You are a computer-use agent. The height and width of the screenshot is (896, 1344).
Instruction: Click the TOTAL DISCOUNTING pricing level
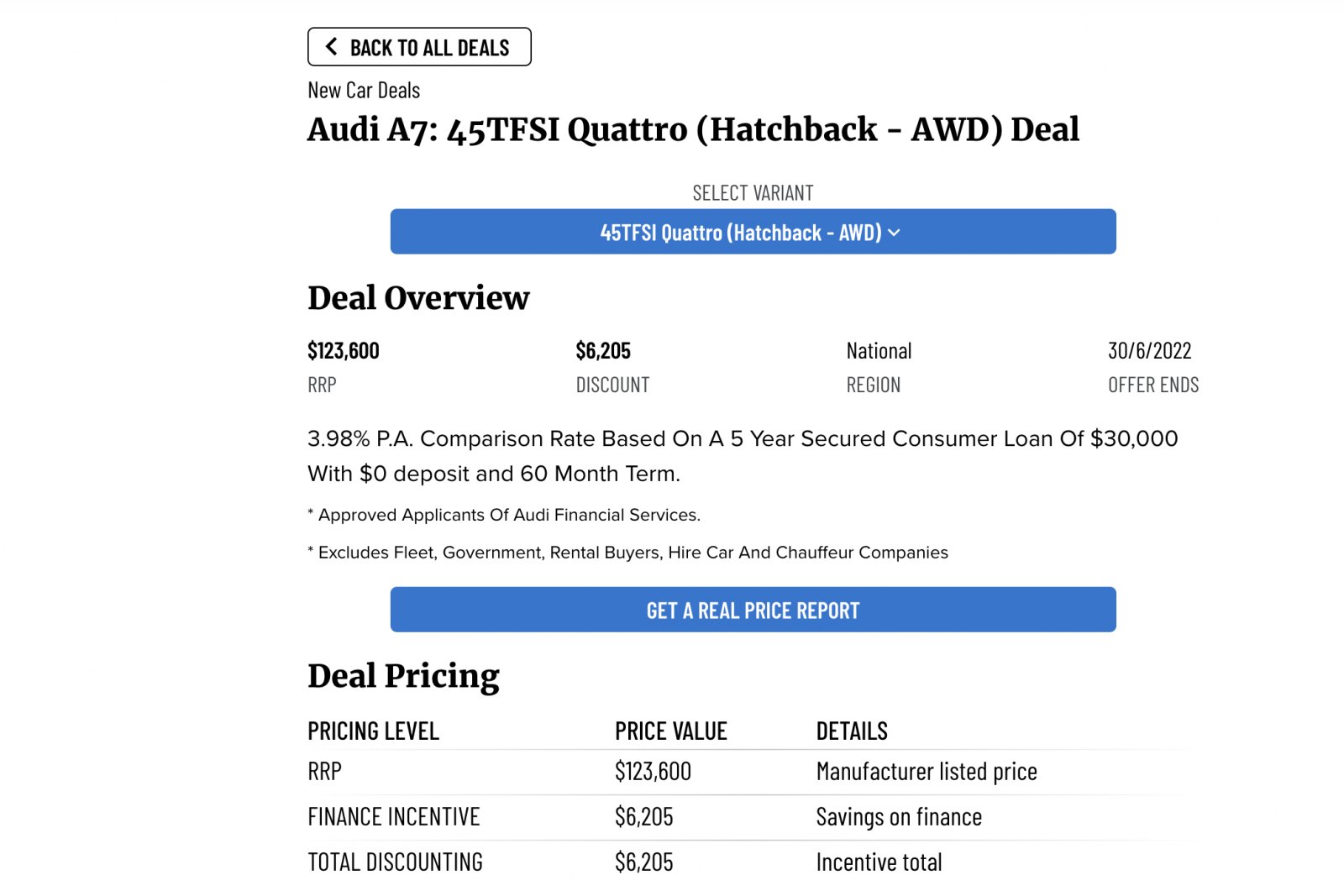[395, 861]
